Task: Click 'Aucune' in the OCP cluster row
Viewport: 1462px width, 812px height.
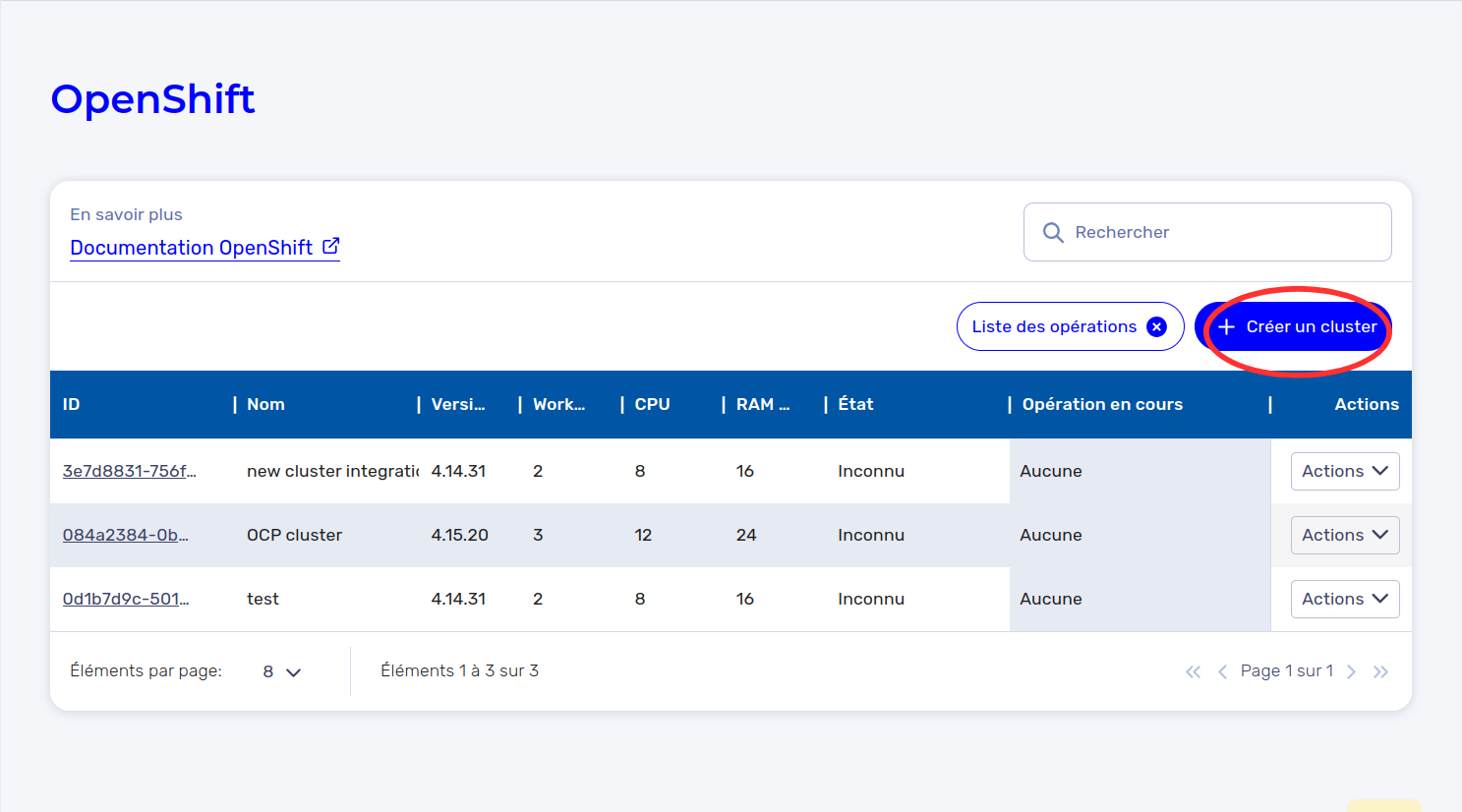Action: tap(1051, 535)
